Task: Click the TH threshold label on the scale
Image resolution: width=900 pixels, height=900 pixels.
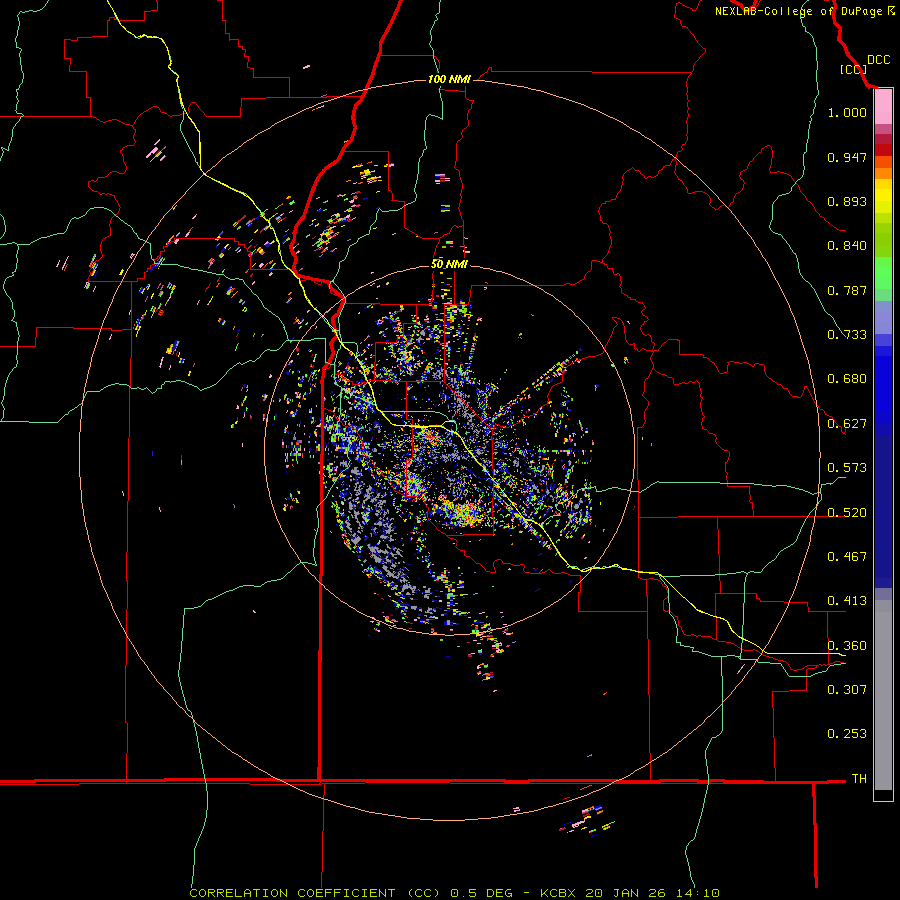Action: tap(859, 779)
